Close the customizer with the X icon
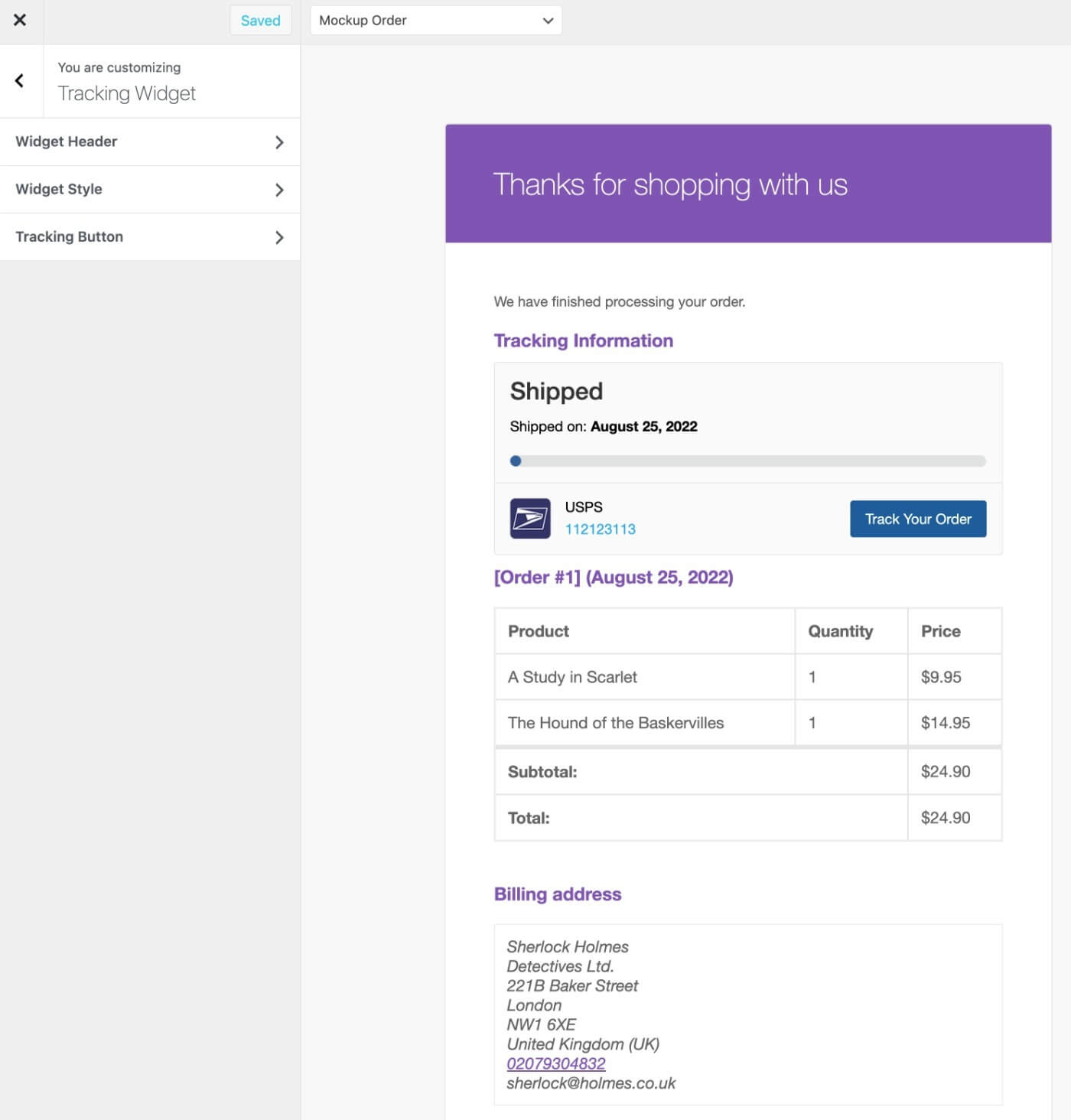Screen dimensions: 1071x1120 (20, 21)
